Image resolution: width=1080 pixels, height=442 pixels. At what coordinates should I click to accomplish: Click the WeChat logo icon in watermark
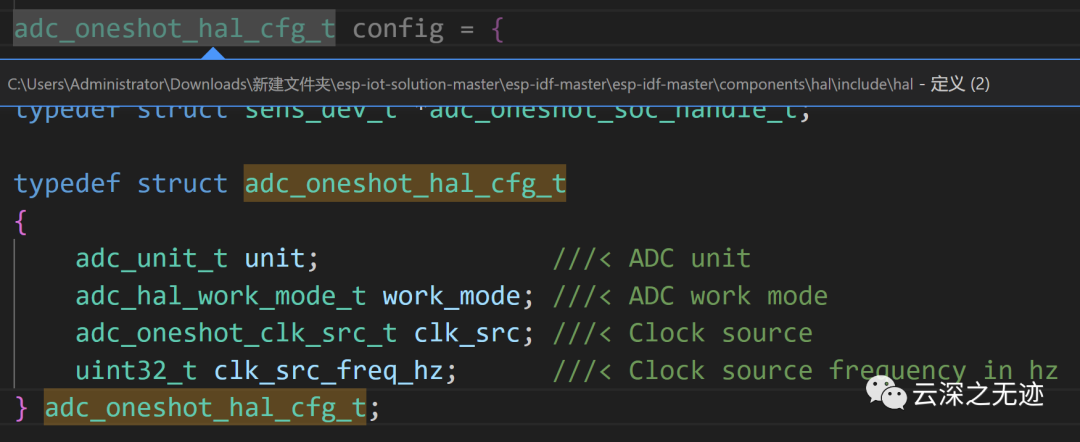pyautogui.click(x=886, y=392)
